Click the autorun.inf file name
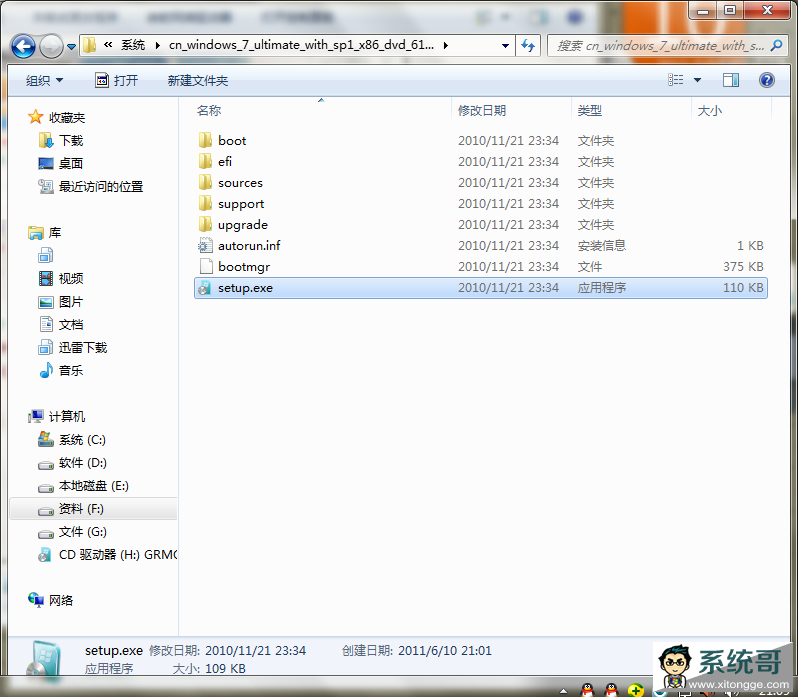The image size is (798, 697). (249, 246)
